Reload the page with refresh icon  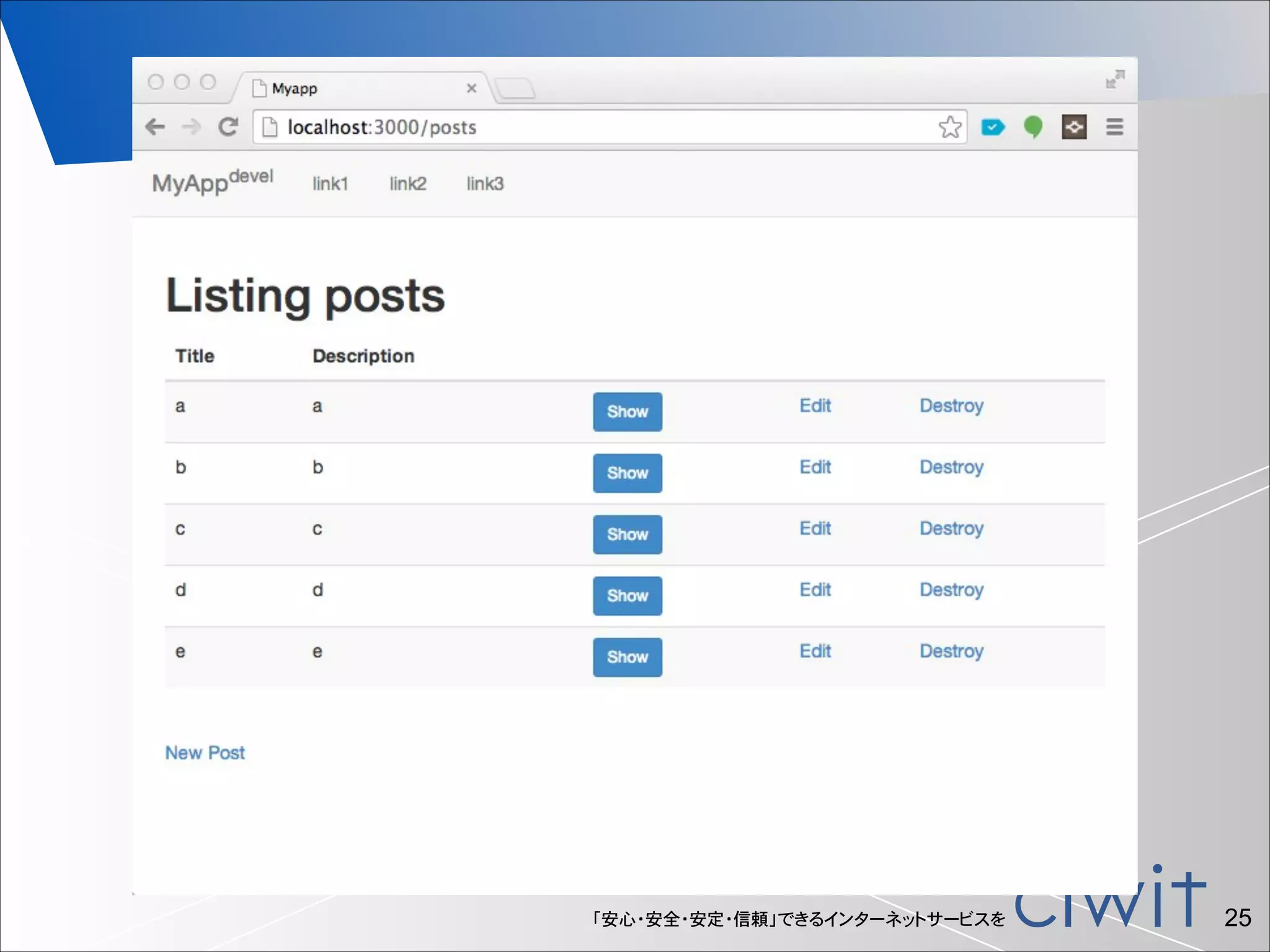click(228, 127)
